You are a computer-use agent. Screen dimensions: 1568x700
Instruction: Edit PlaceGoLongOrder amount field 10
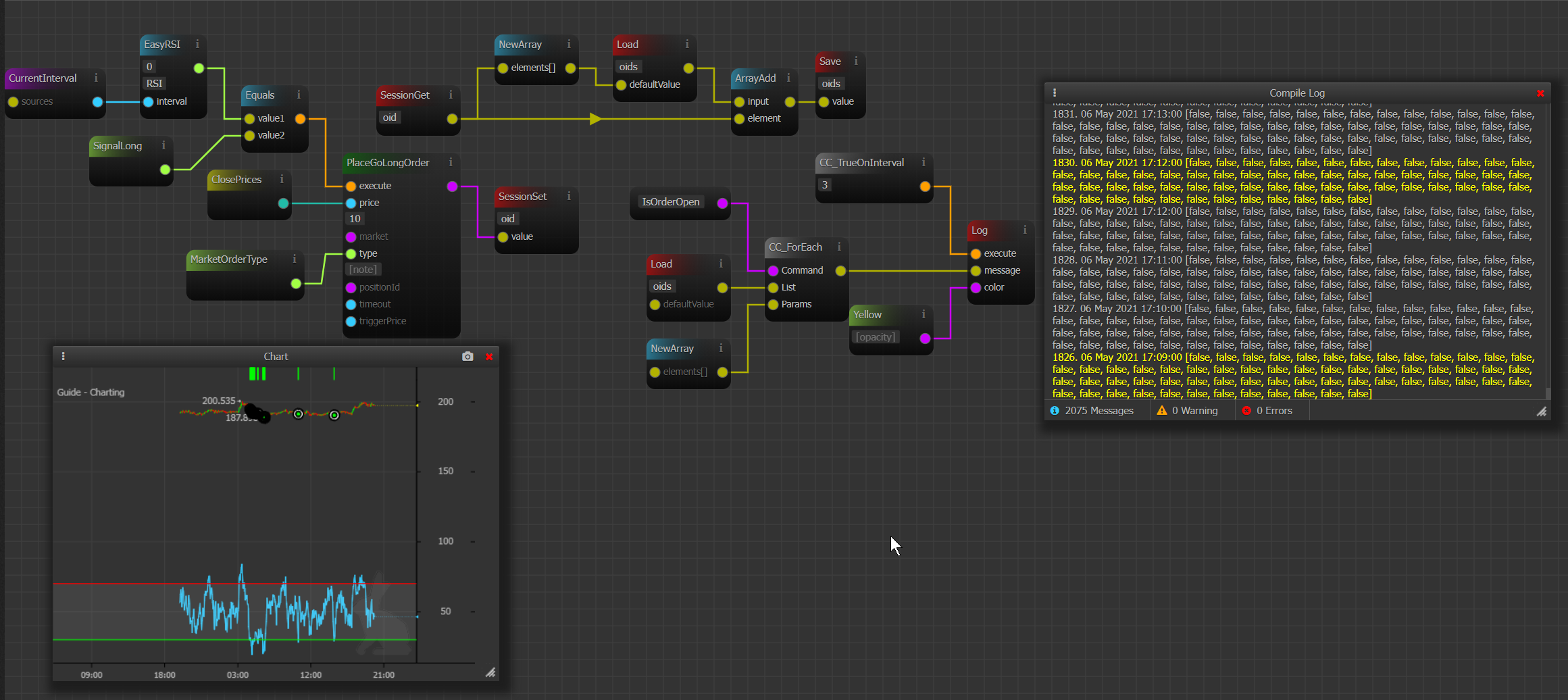coord(355,218)
